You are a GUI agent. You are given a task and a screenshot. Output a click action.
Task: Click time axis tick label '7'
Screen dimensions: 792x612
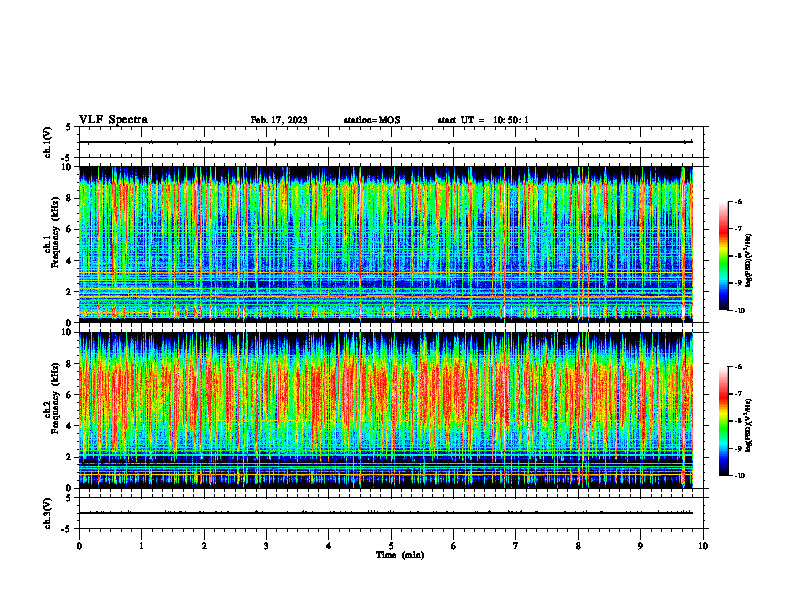tap(516, 546)
